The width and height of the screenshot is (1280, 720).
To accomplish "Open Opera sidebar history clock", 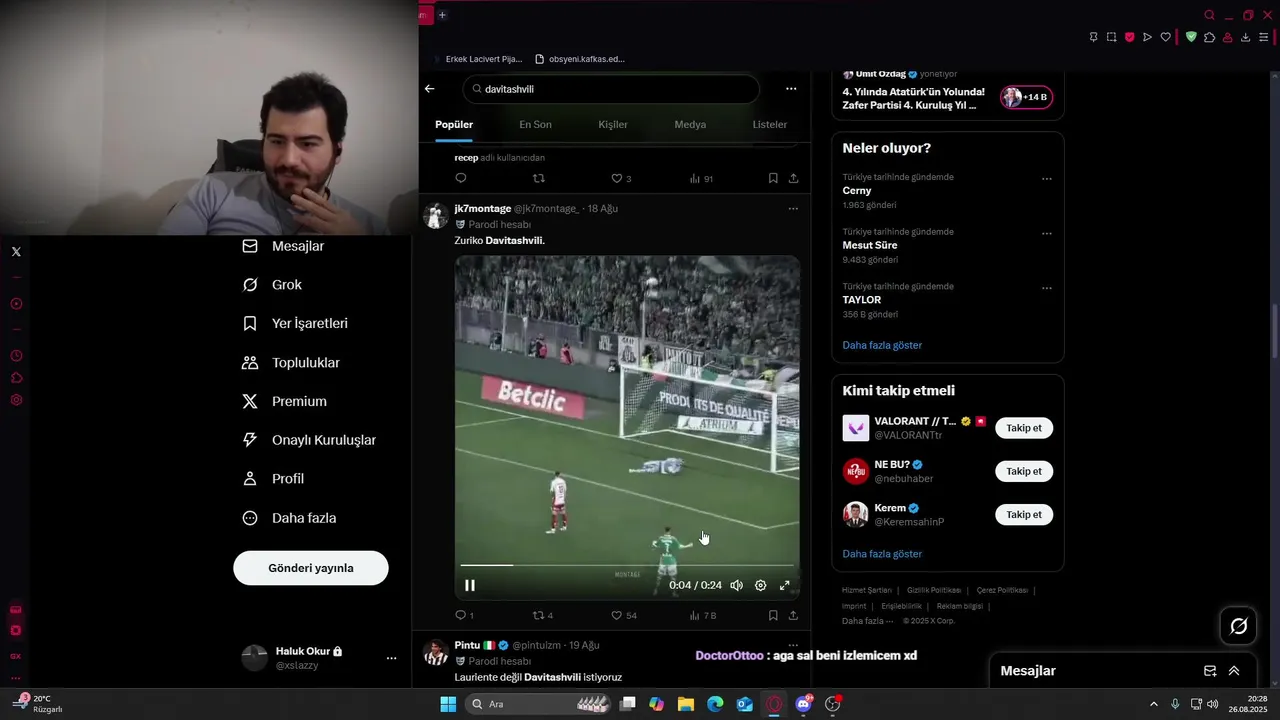I will click(16, 356).
